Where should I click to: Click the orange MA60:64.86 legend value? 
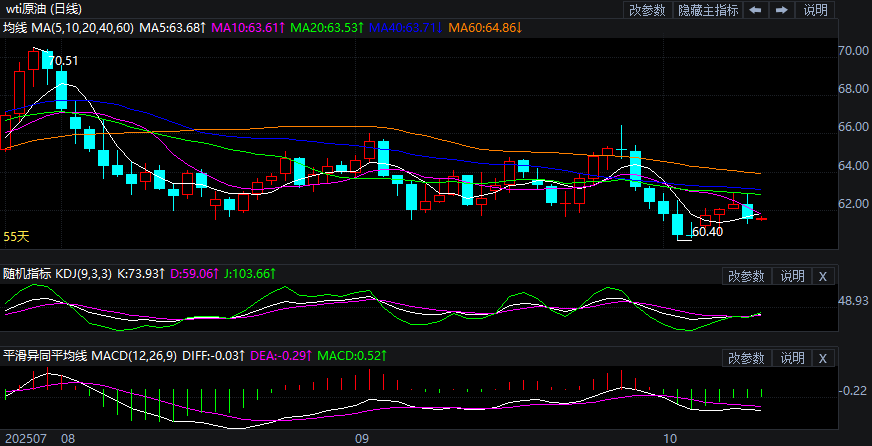(484, 27)
